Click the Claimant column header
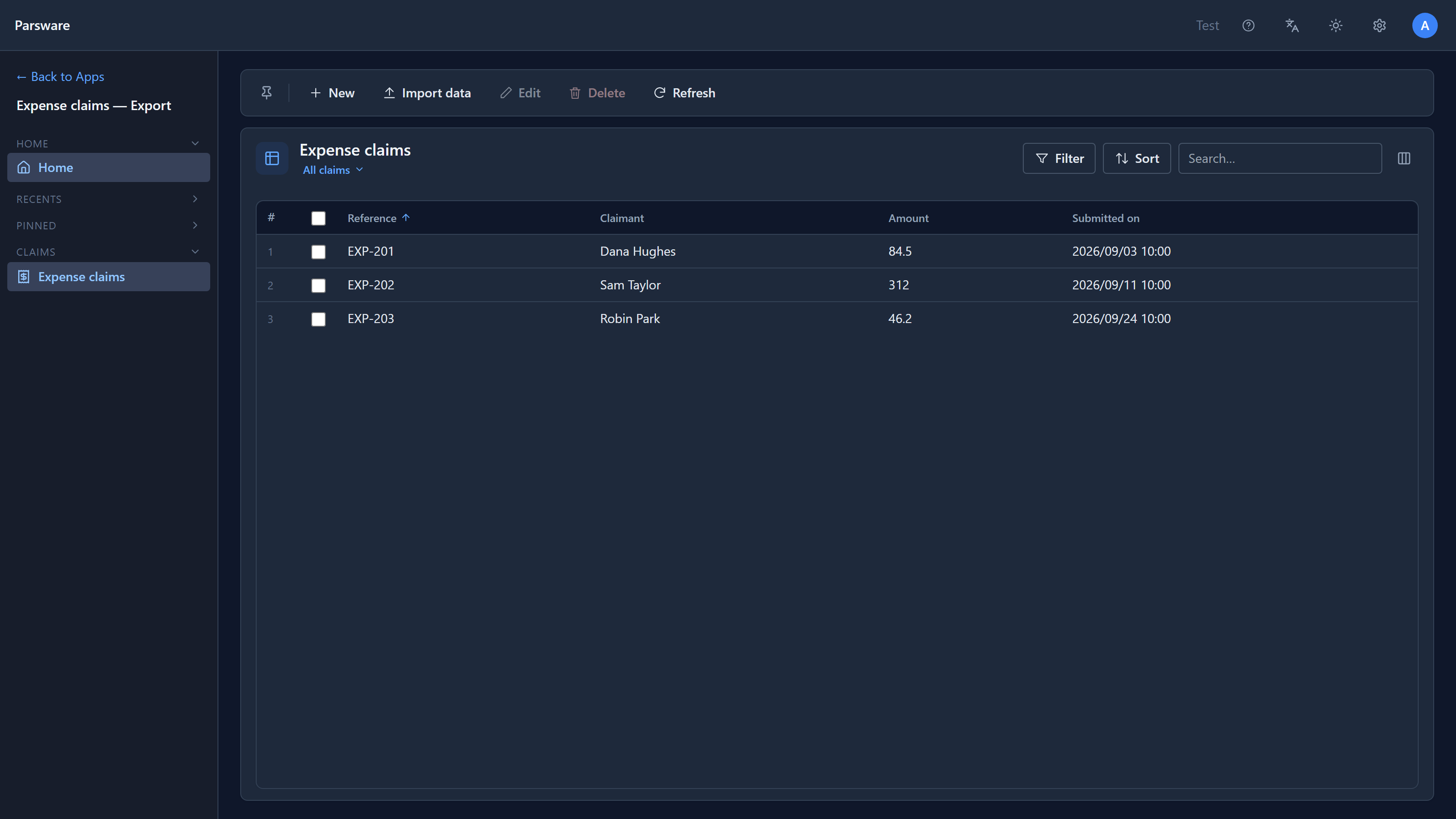Viewport: 1456px width, 819px height. click(x=622, y=218)
